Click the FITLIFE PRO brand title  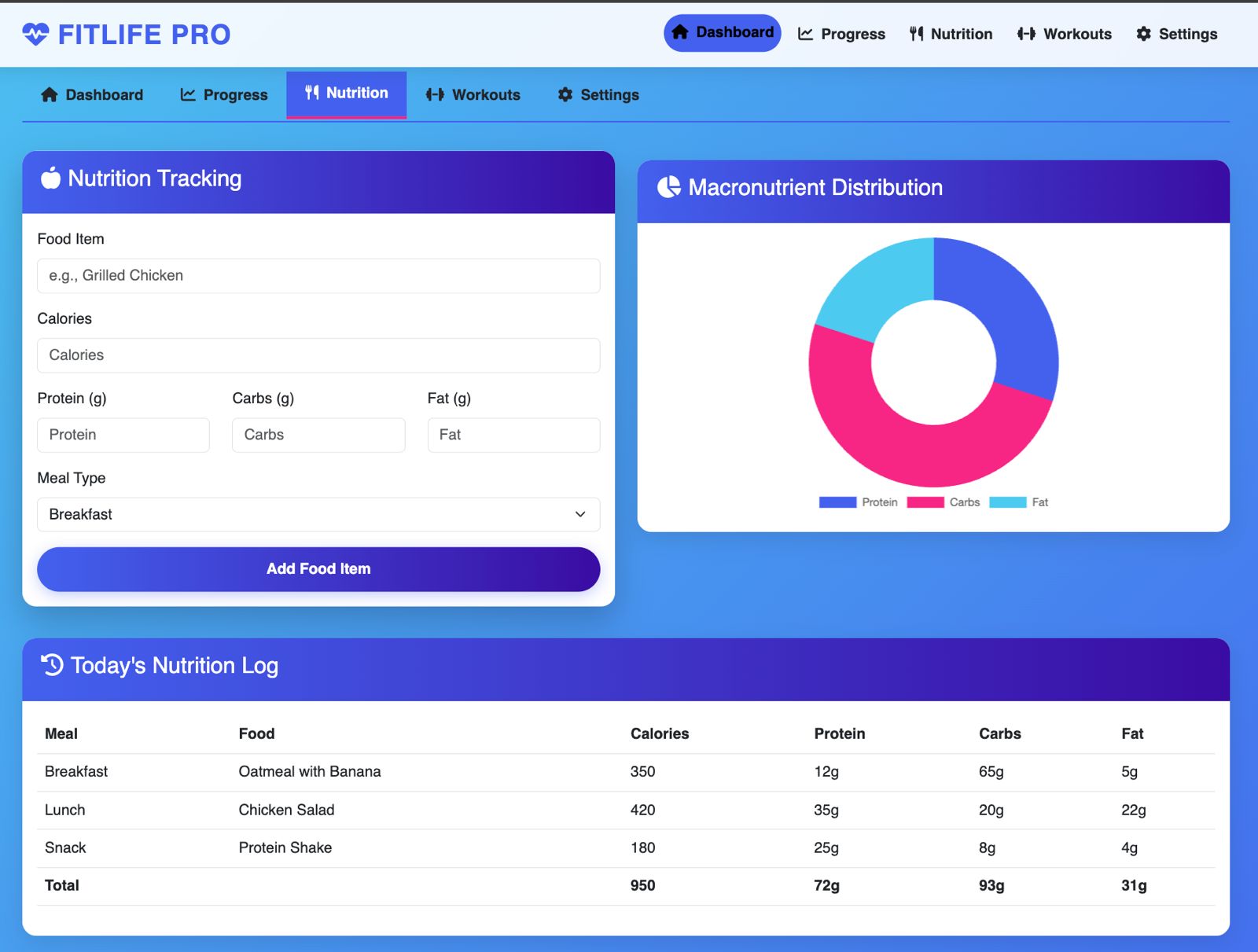145,34
